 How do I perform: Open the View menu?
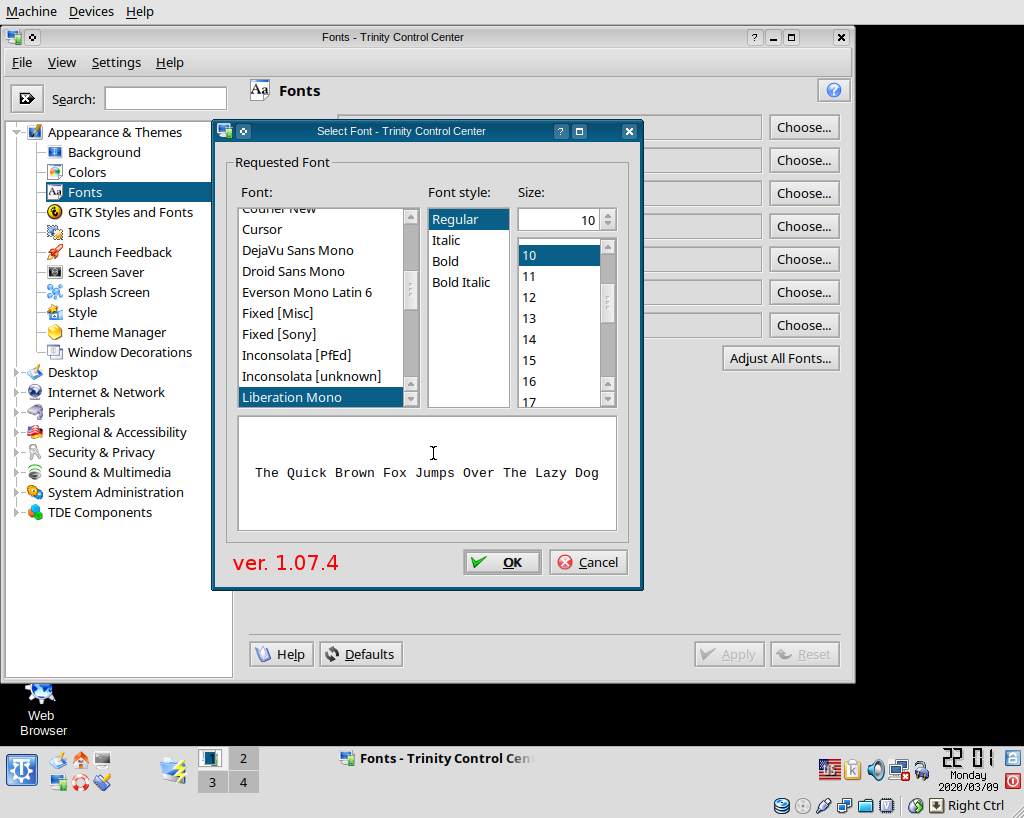[61, 63]
